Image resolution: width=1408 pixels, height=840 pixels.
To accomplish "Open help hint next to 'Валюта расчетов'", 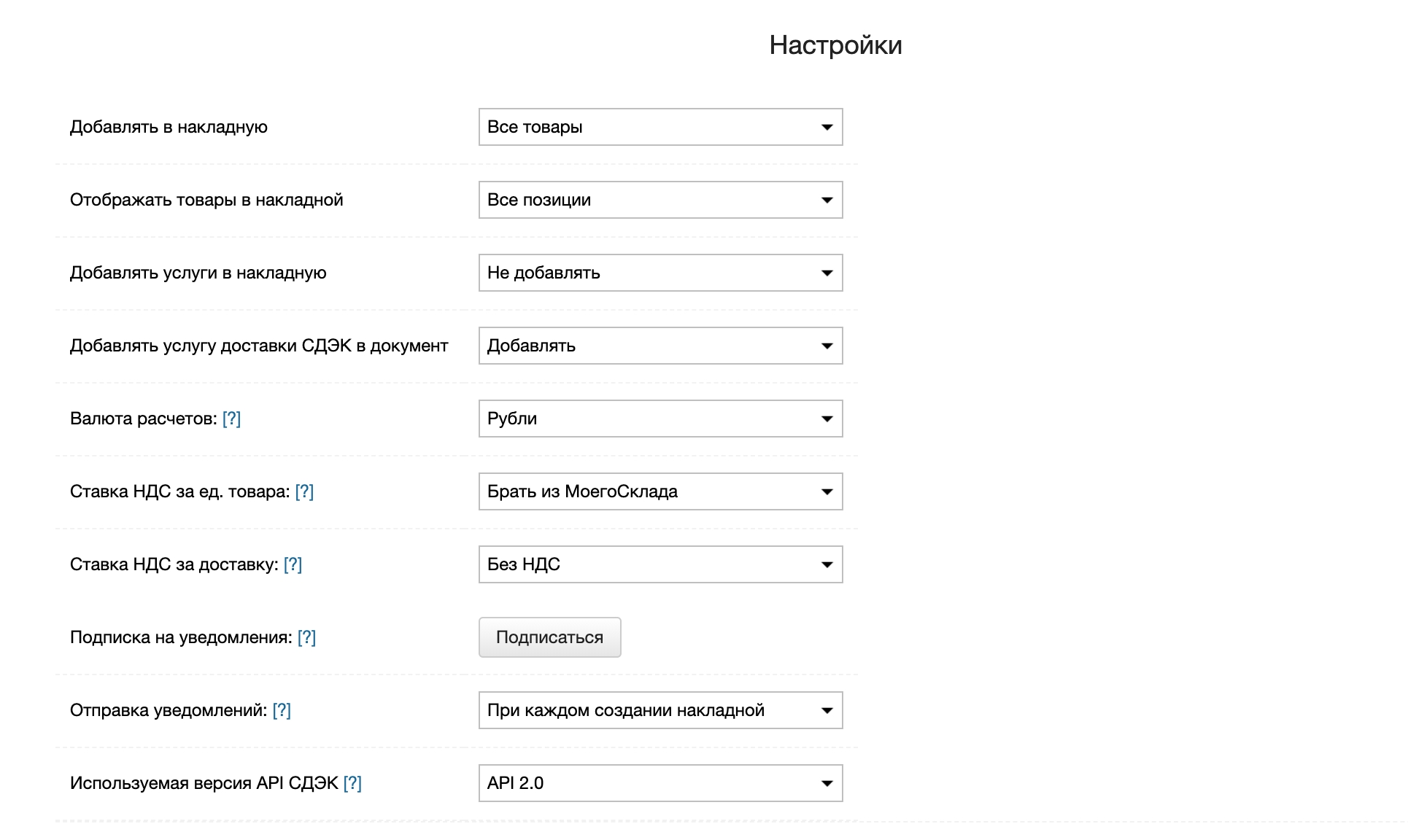I will [x=231, y=419].
